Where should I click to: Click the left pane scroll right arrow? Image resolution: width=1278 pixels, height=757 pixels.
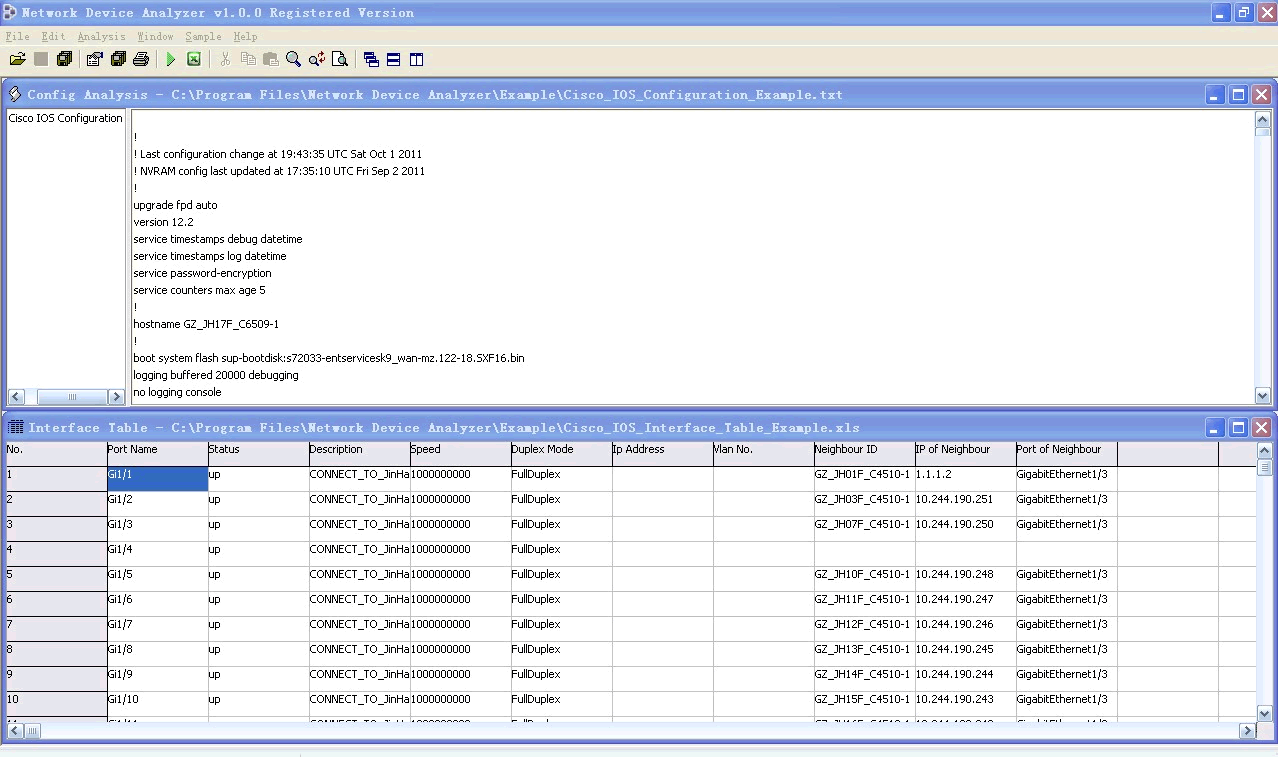(x=115, y=397)
